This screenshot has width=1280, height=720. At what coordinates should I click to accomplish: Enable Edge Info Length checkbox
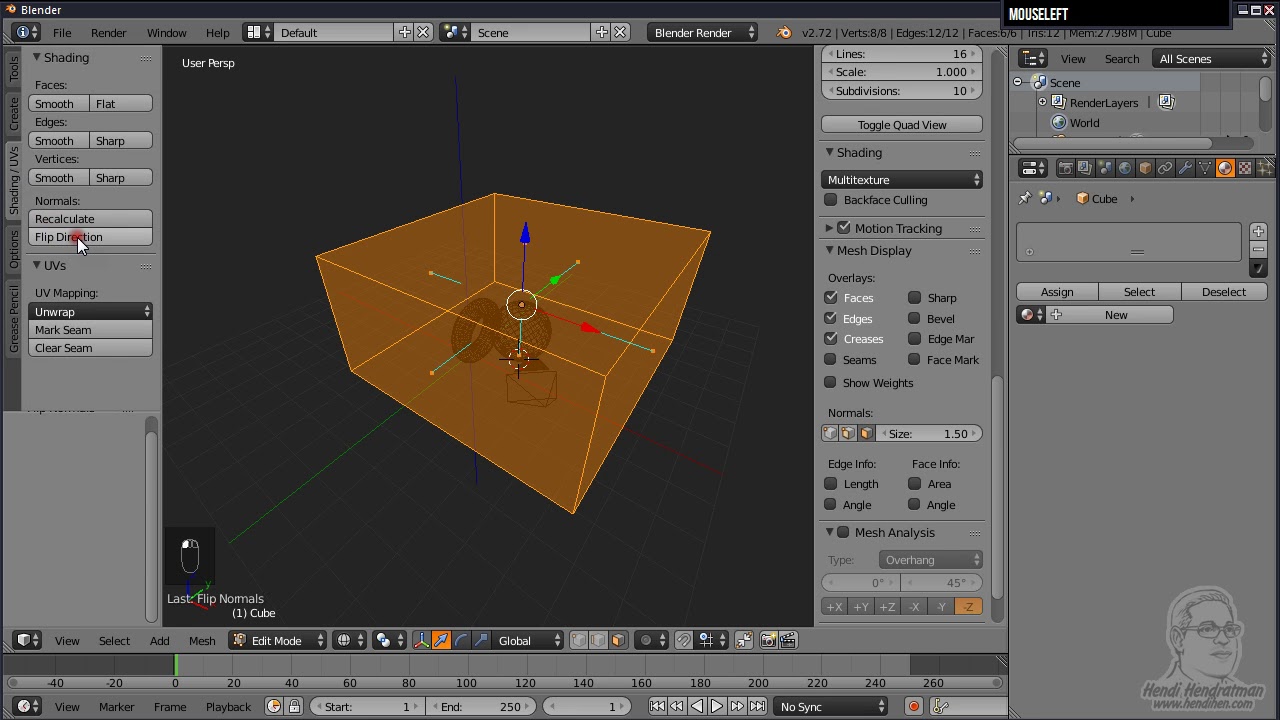[x=831, y=484]
